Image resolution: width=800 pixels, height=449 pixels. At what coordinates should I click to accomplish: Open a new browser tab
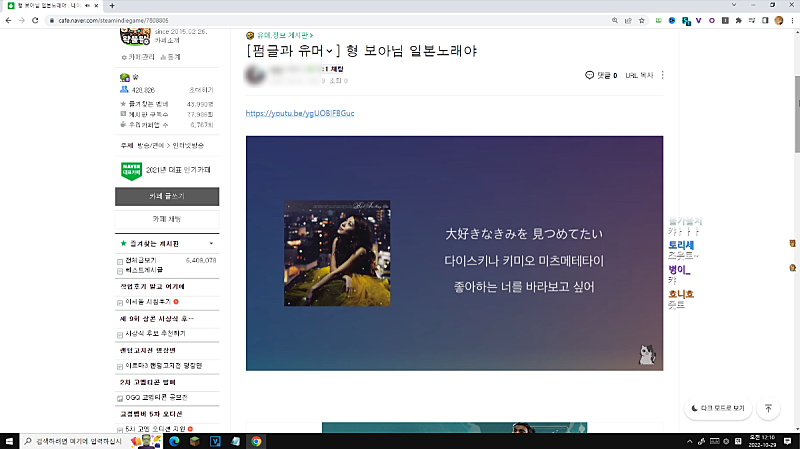tap(112, 6)
